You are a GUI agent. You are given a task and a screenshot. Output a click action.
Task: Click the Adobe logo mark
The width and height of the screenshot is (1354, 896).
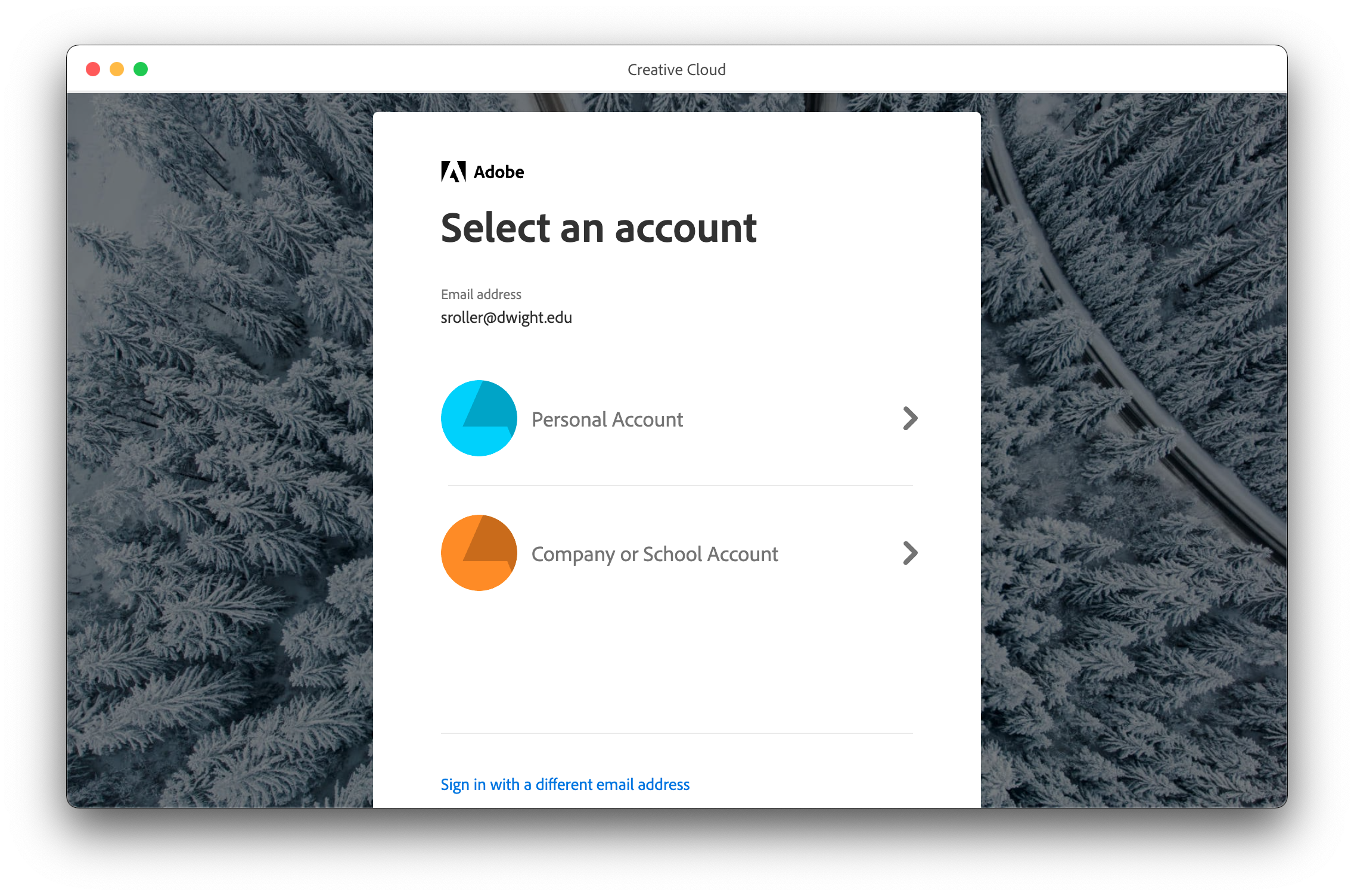453,172
